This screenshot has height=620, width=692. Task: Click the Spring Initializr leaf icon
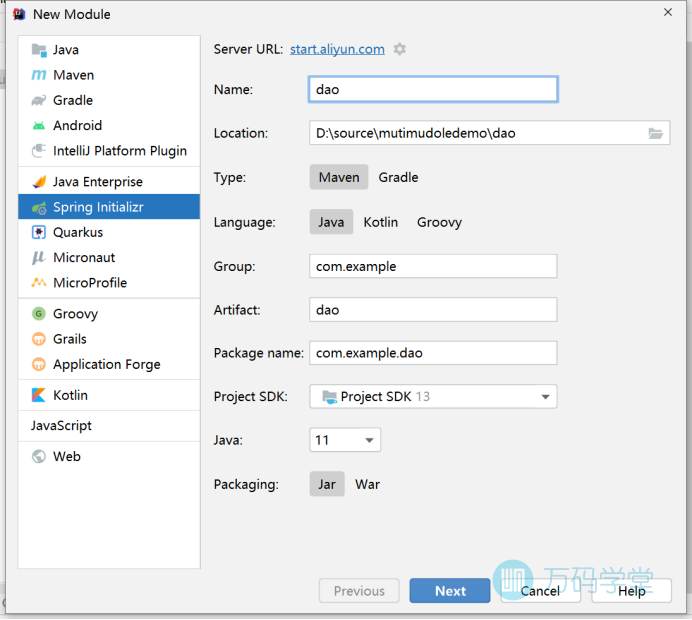(39, 207)
